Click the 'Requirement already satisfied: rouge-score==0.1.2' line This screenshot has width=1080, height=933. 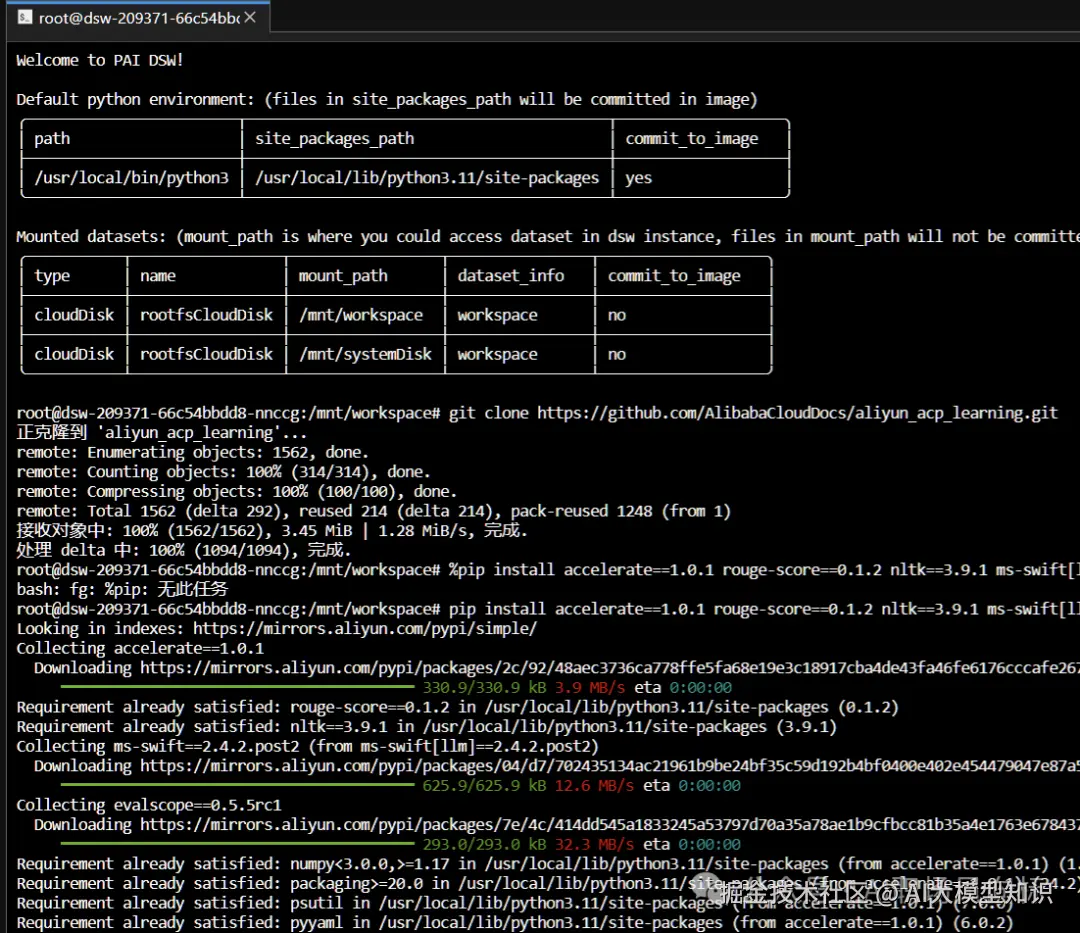click(x=457, y=707)
